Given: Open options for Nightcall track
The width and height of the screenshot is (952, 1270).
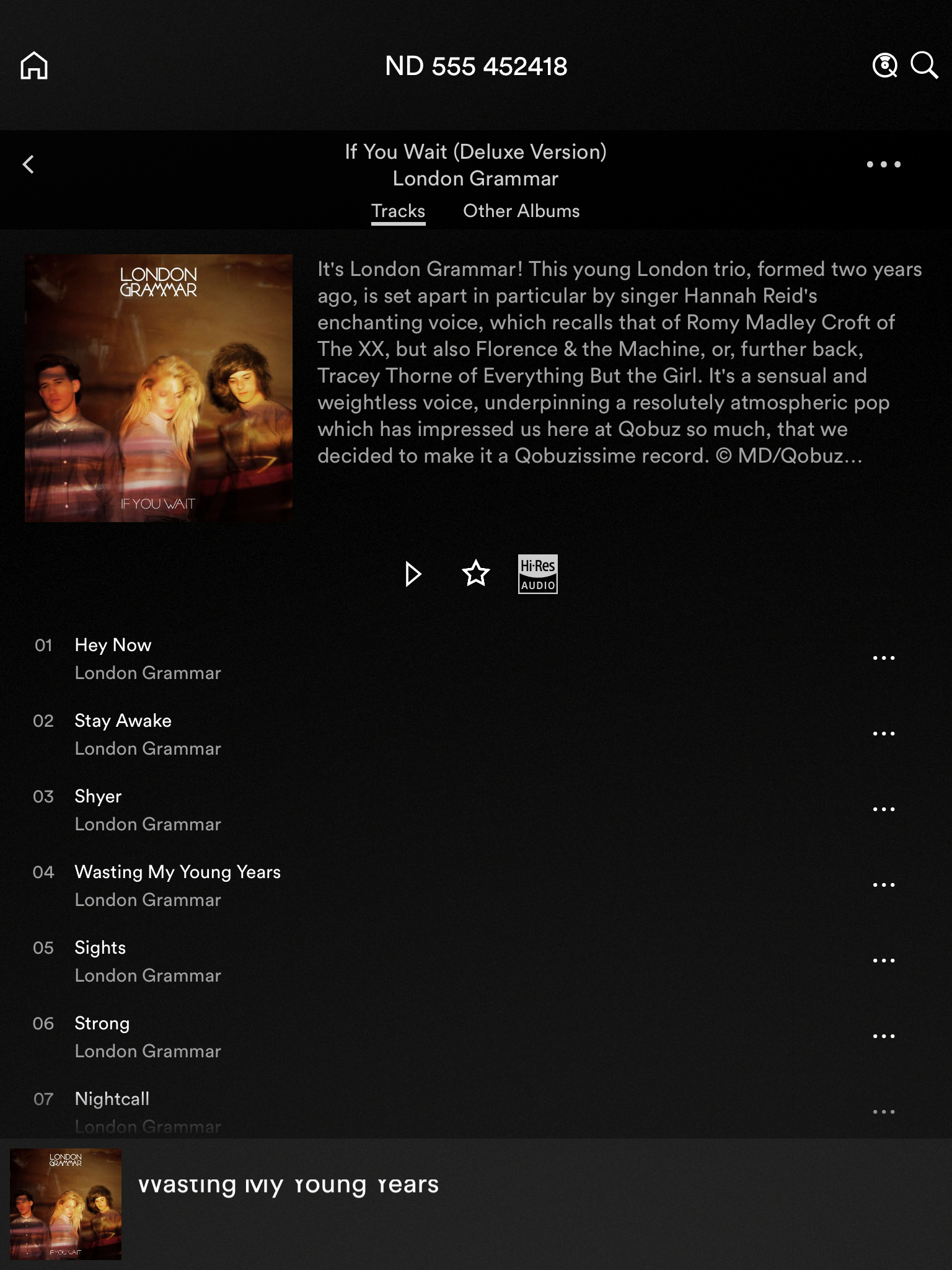Looking at the screenshot, I should pyautogui.click(x=884, y=1112).
